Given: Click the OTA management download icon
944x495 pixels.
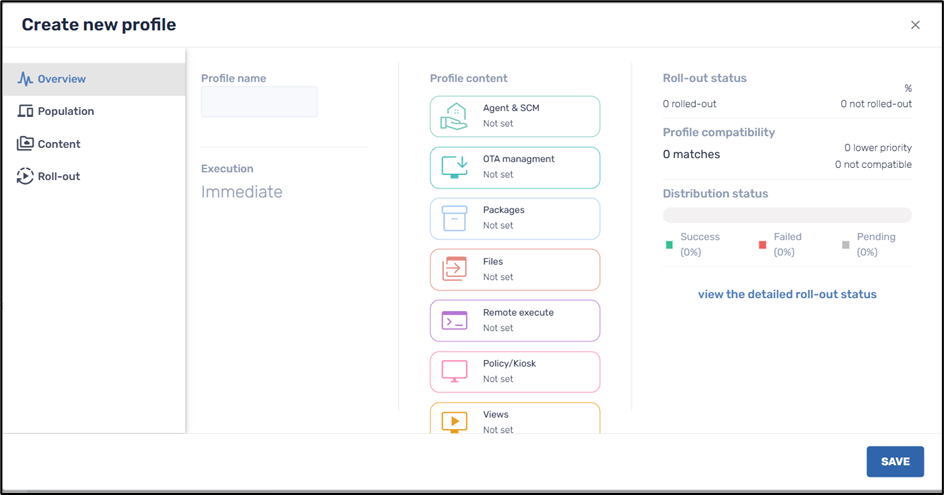Looking at the screenshot, I should 454,167.
